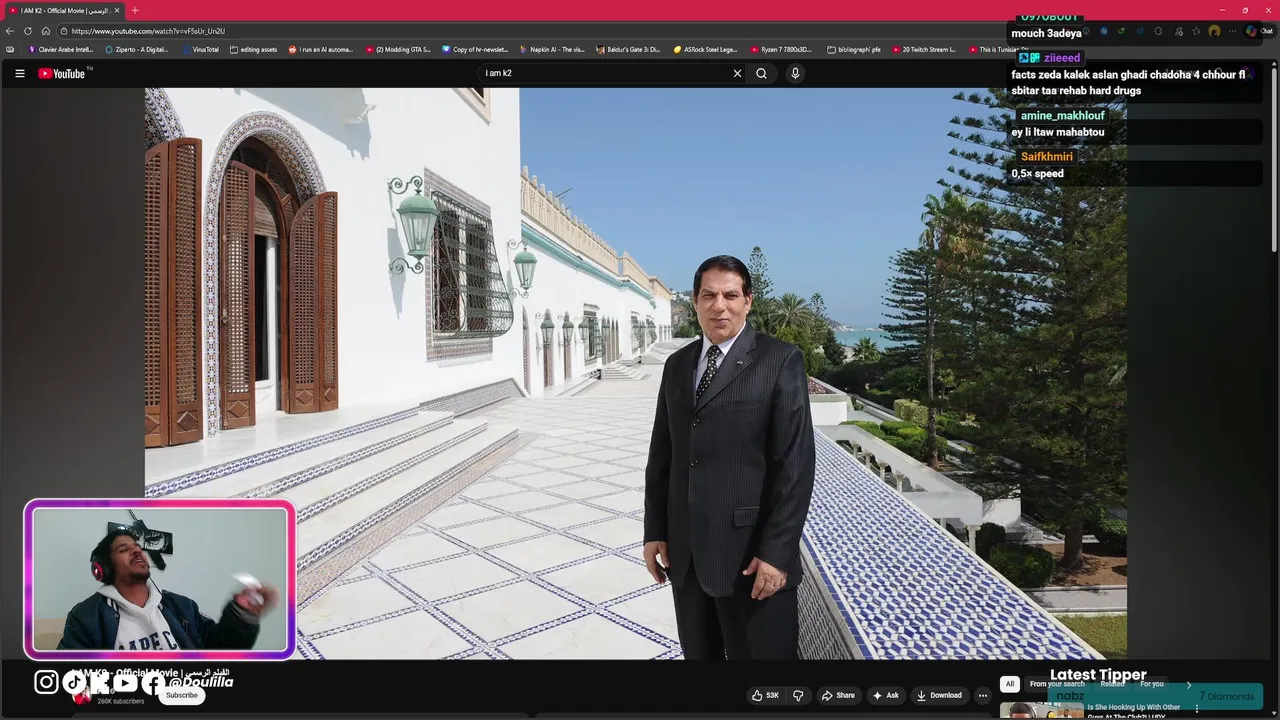Open the 'ASRock Steel Lege...' bookmark
This screenshot has height=720, width=1280.
point(706,49)
